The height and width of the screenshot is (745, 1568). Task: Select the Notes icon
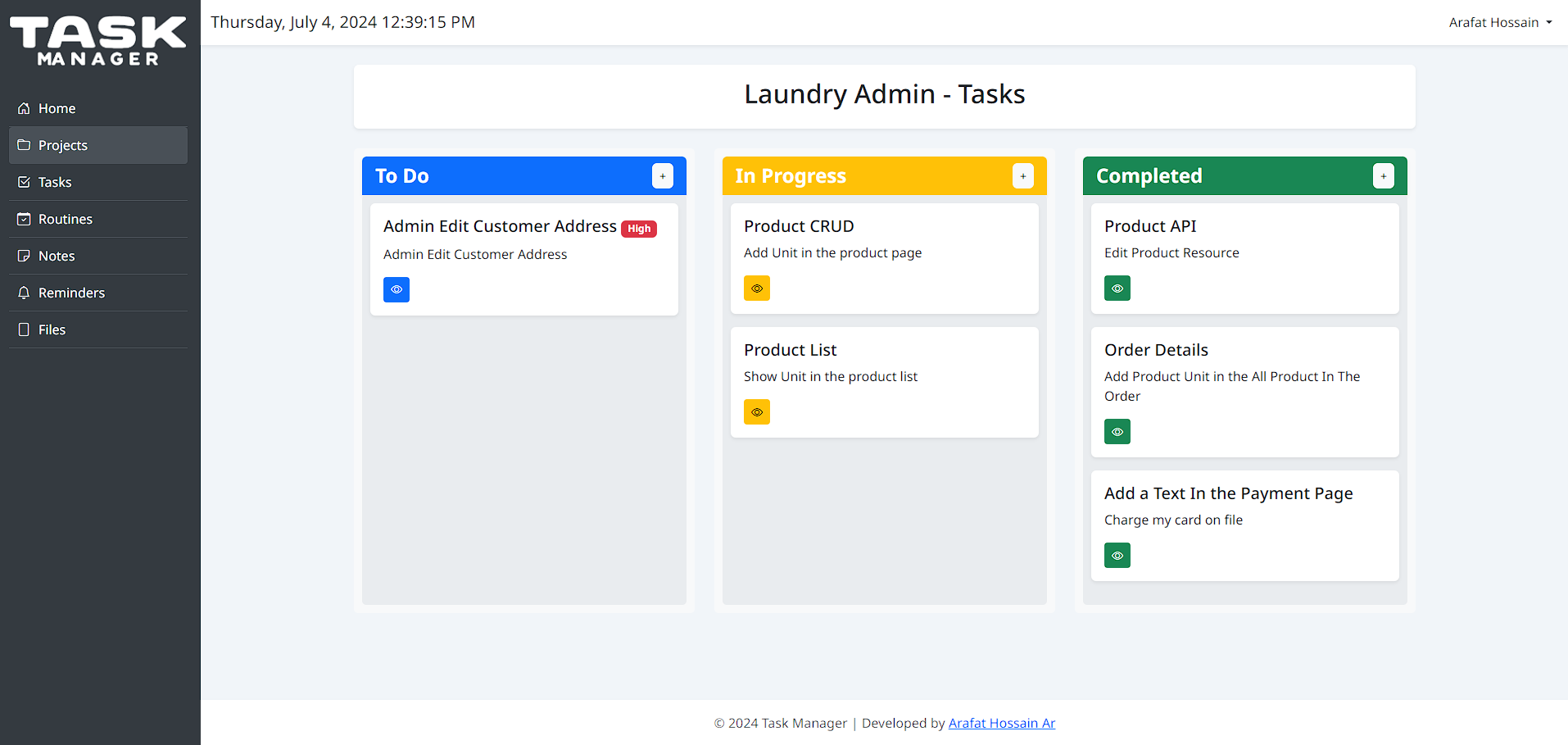[24, 256]
